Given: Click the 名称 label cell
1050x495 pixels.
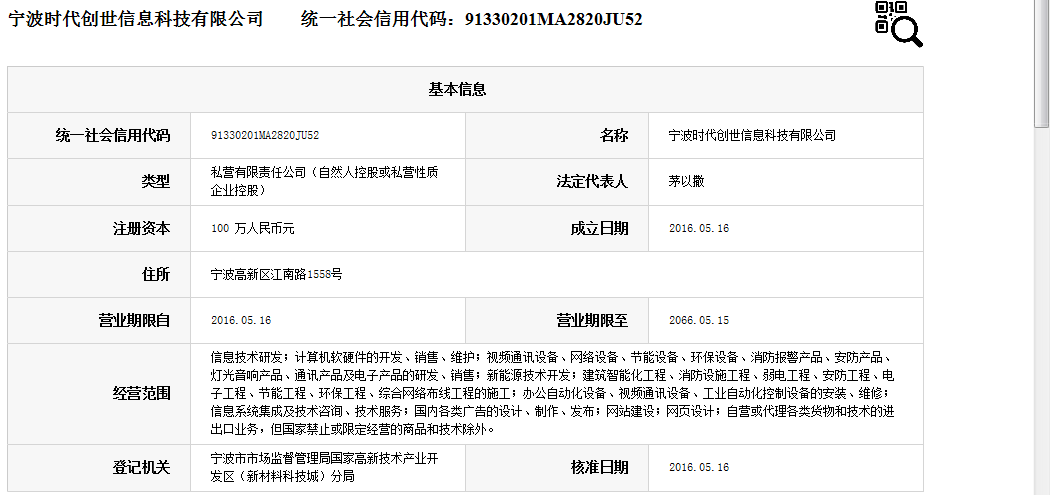Looking at the screenshot, I should click(x=613, y=135).
